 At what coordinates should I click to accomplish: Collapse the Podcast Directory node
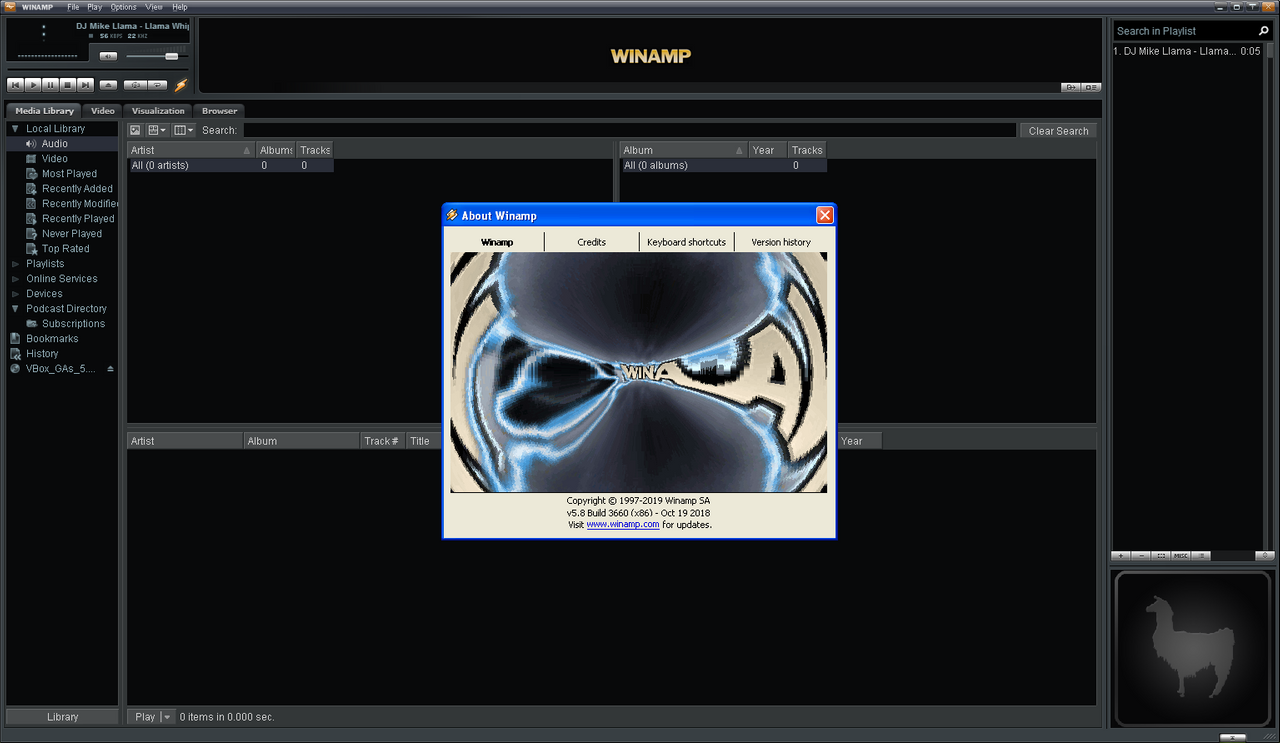[x=15, y=309]
